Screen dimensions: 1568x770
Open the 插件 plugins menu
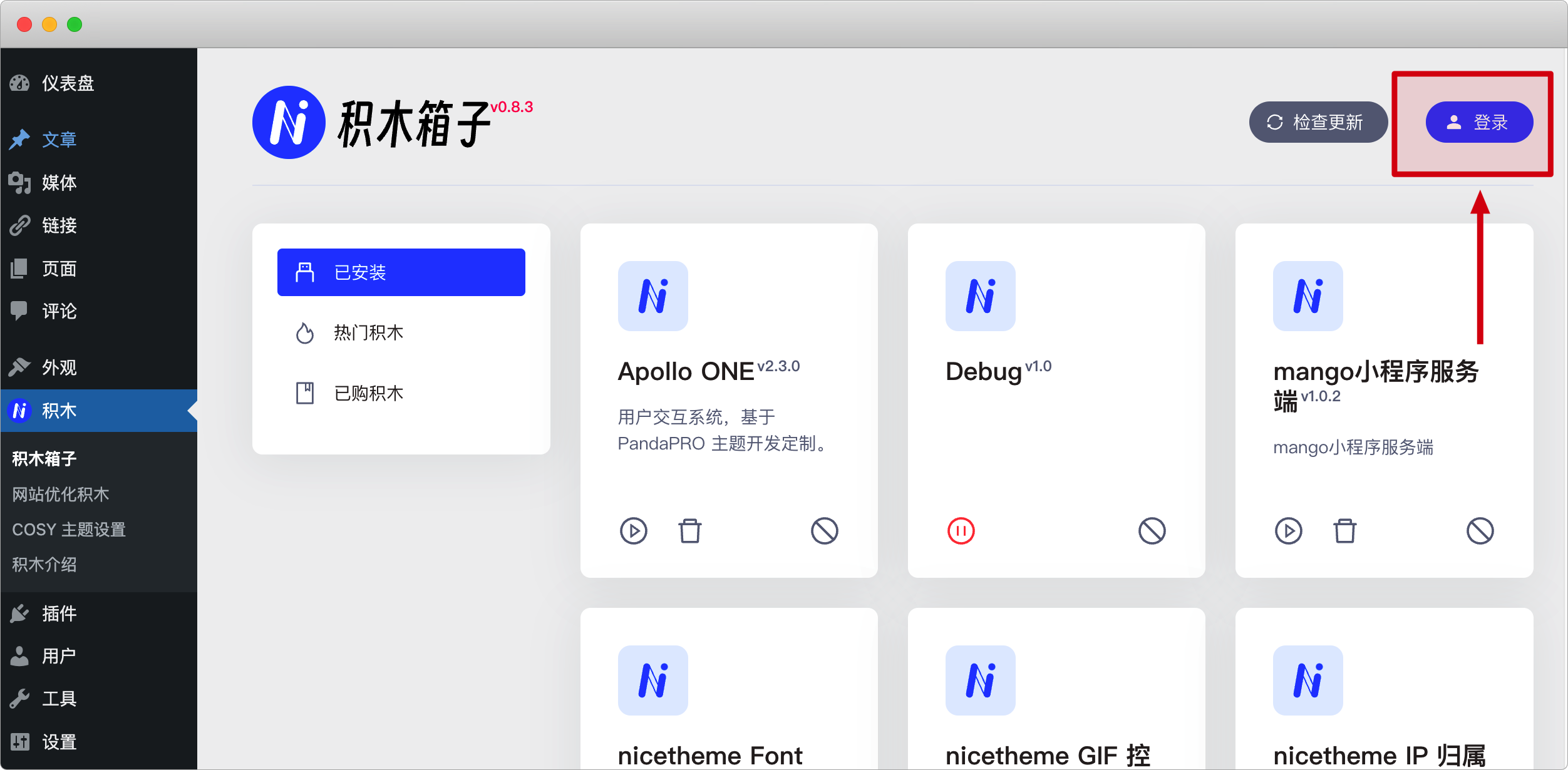click(x=98, y=613)
